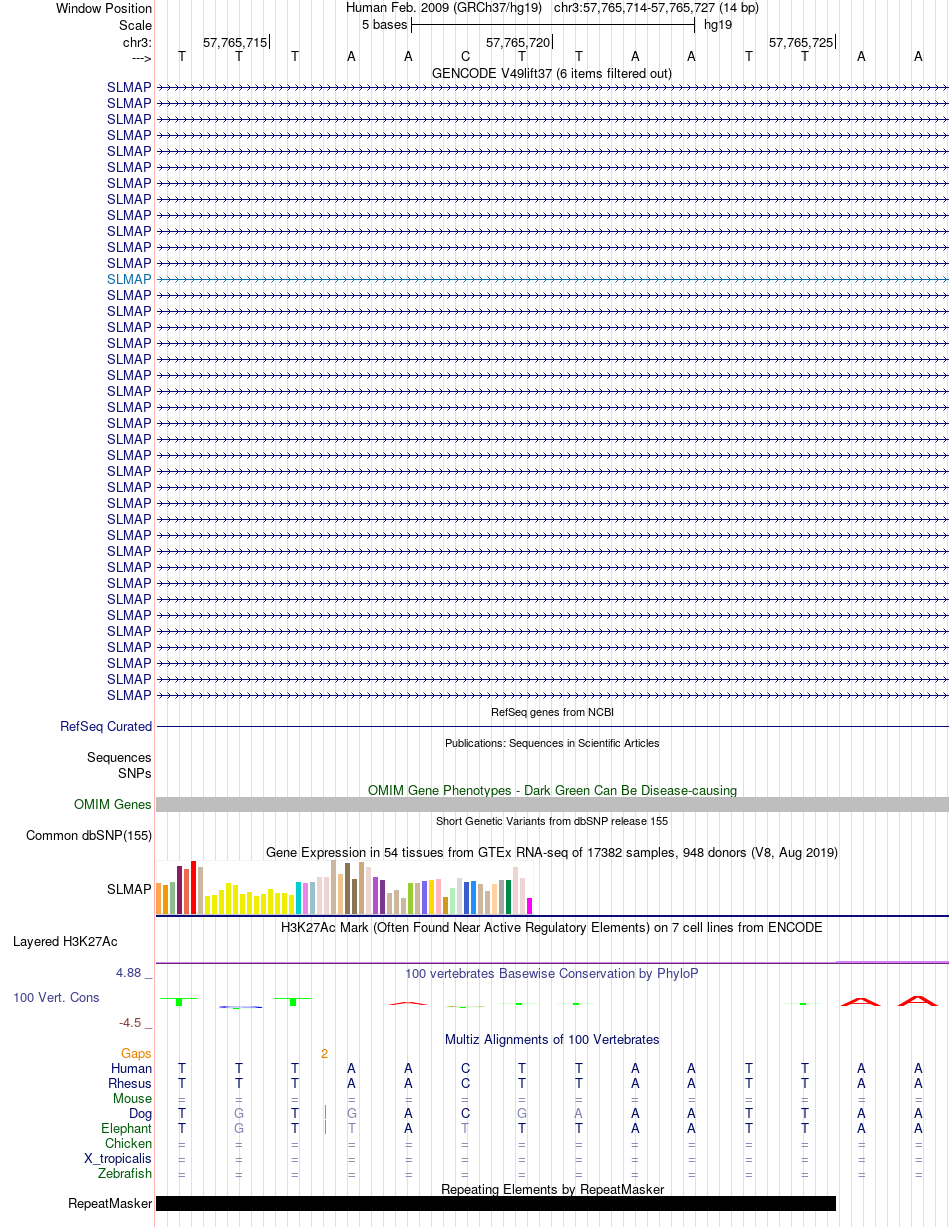Open Publications: Sequences in Scientific Articles title
Image resolution: width=950 pixels, height=1227 pixels.
[552, 743]
